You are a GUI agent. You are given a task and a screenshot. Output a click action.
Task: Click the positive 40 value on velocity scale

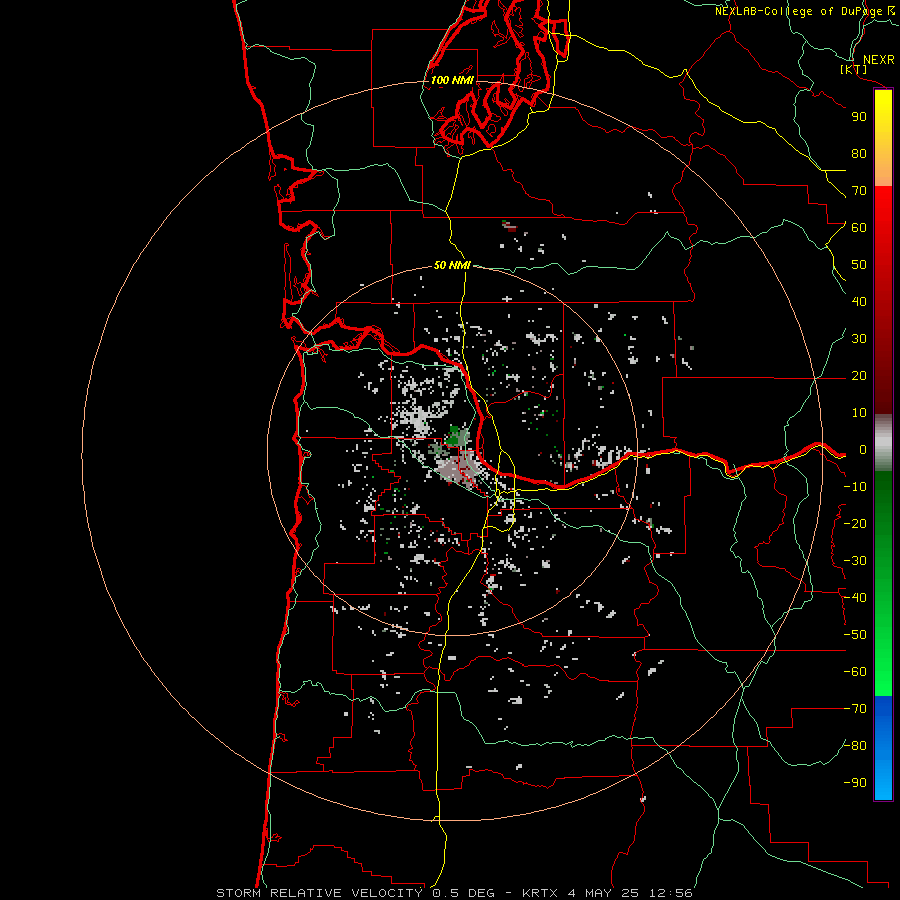tap(859, 302)
